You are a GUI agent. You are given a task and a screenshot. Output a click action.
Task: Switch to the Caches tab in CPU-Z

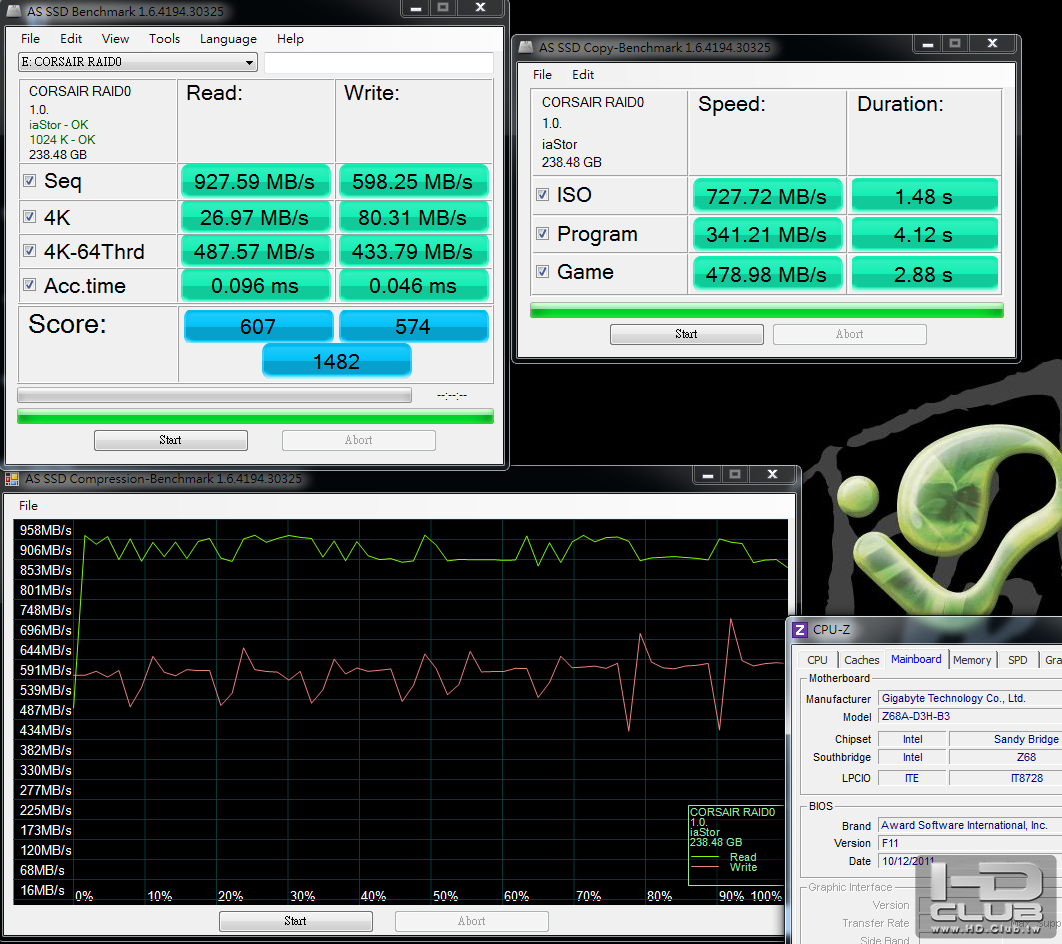[862, 660]
